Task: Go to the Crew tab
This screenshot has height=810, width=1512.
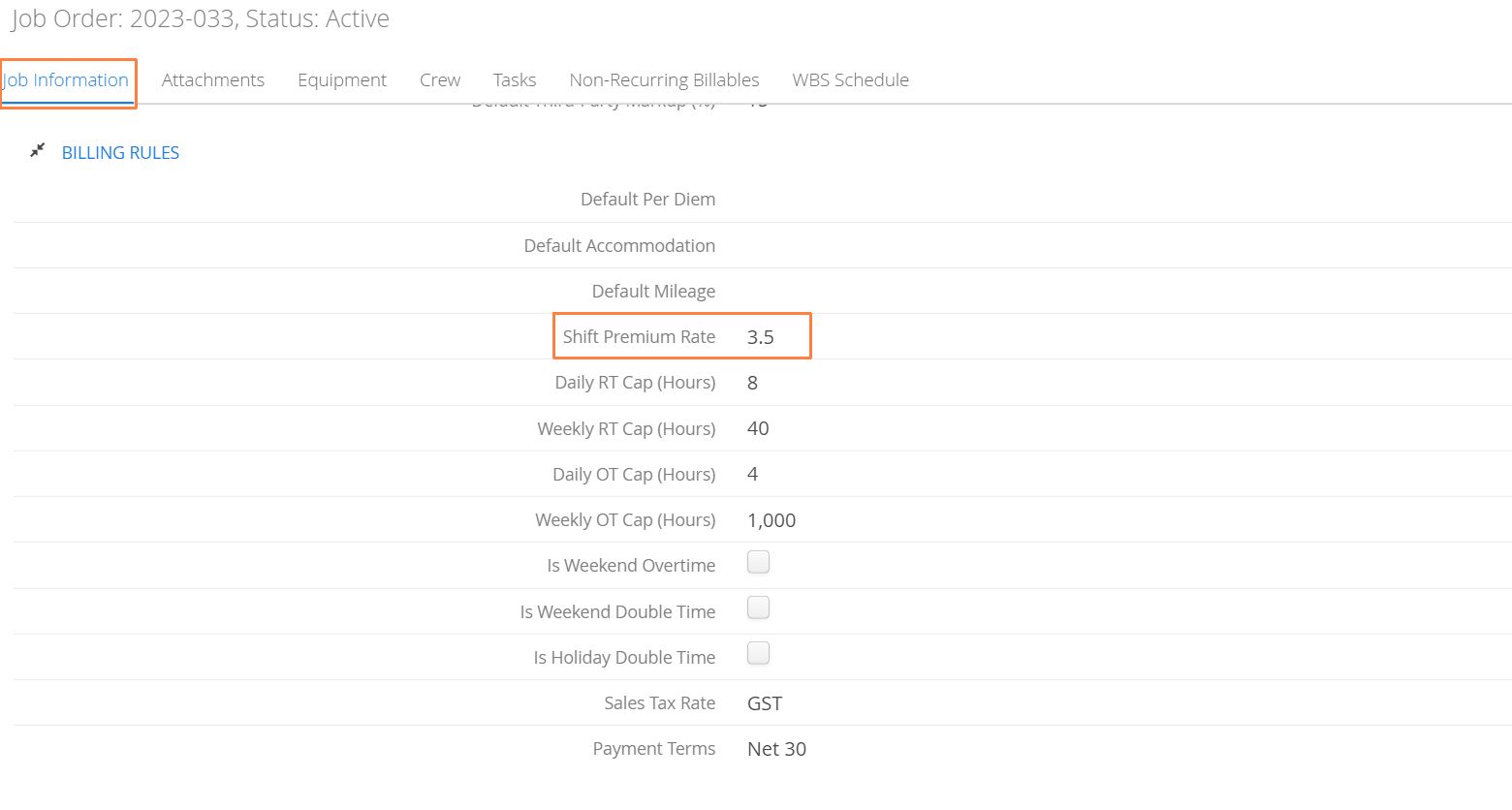Action: pyautogui.click(x=440, y=80)
